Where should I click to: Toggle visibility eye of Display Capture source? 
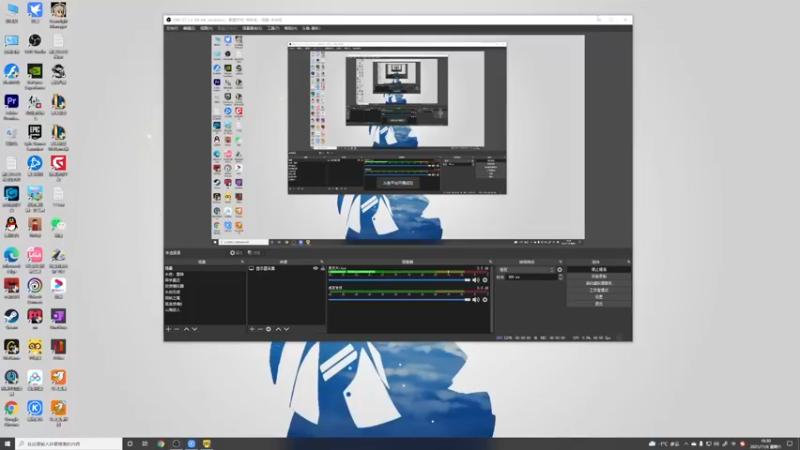coord(315,268)
